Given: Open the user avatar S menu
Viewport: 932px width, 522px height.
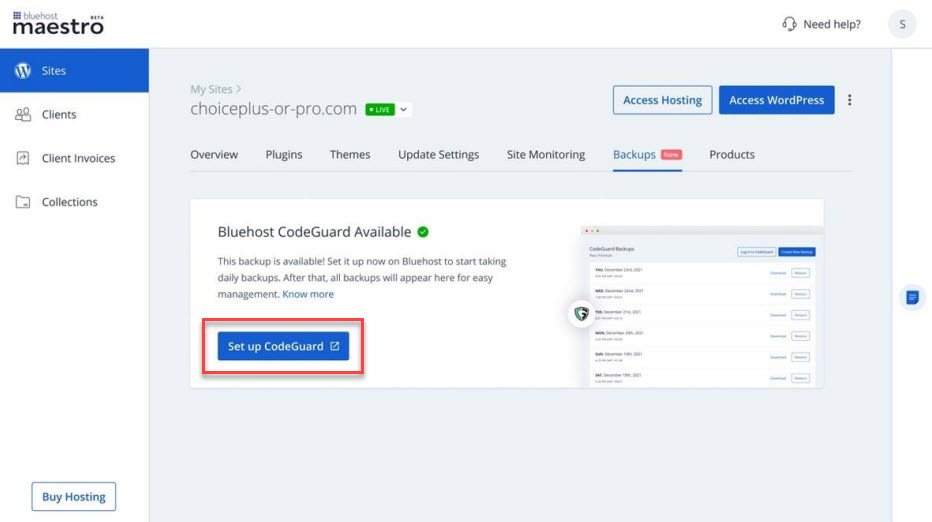Looking at the screenshot, I should click(x=902, y=24).
